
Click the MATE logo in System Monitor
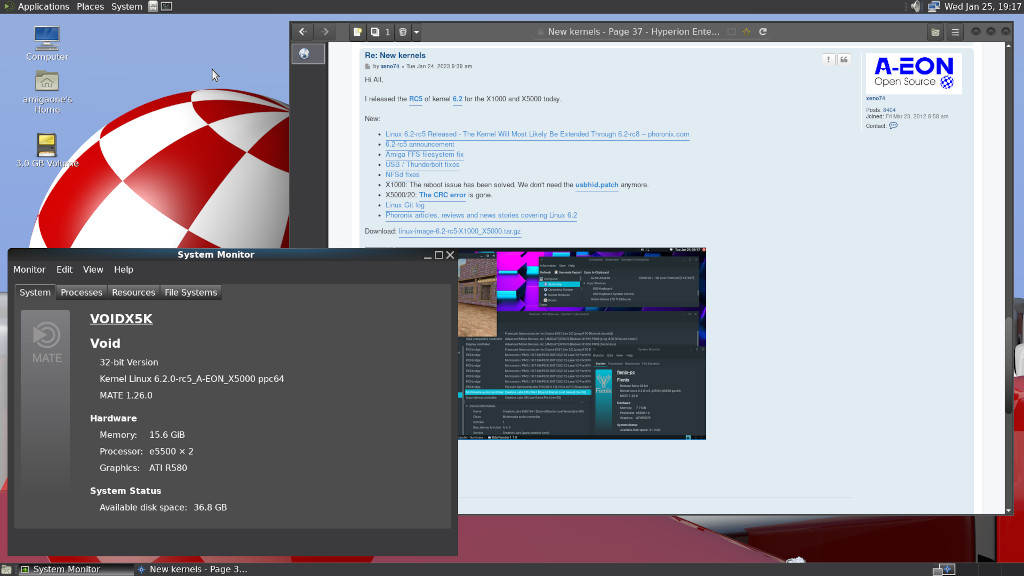pyautogui.click(x=46, y=342)
